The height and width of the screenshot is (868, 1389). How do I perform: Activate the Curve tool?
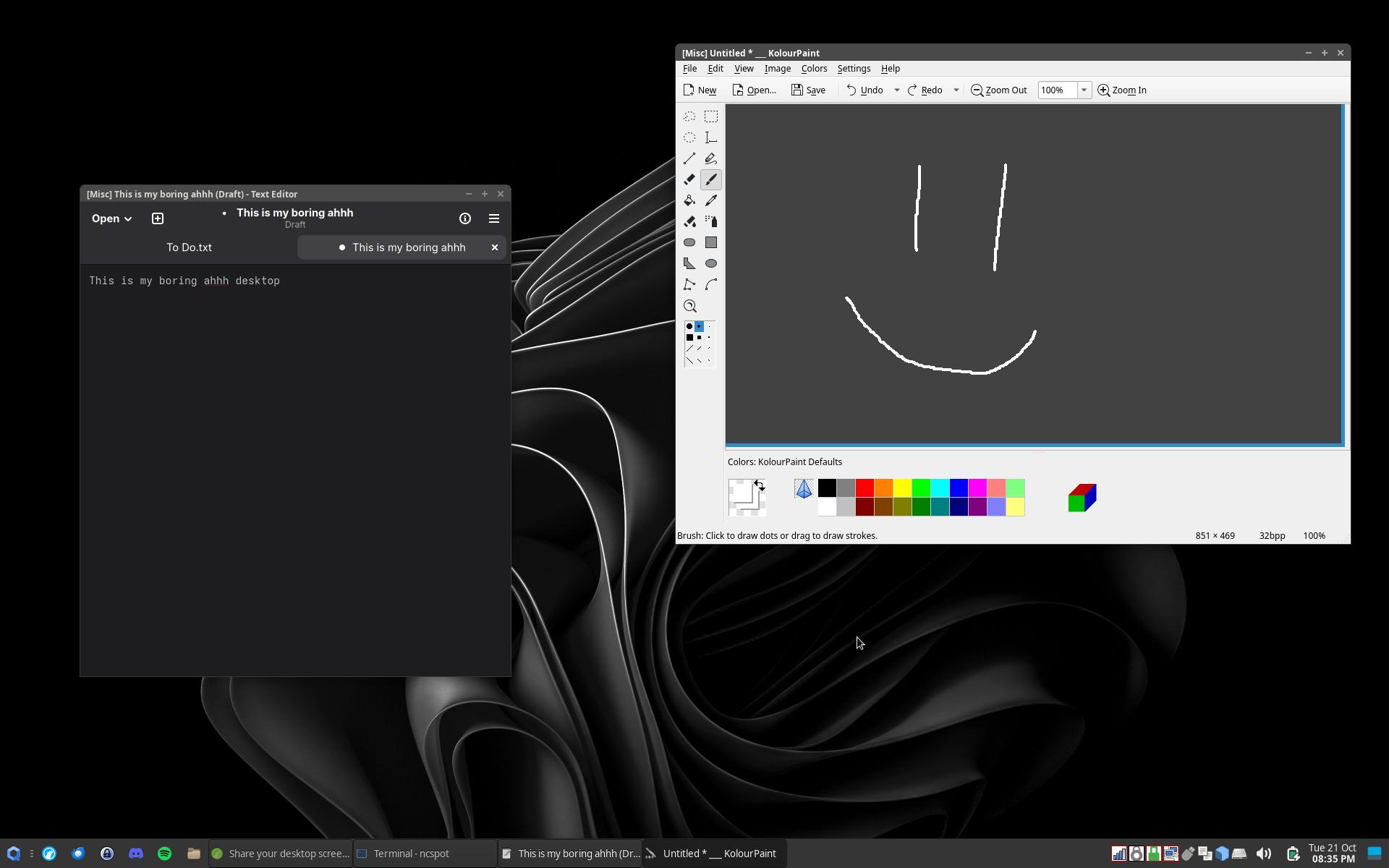click(x=711, y=284)
